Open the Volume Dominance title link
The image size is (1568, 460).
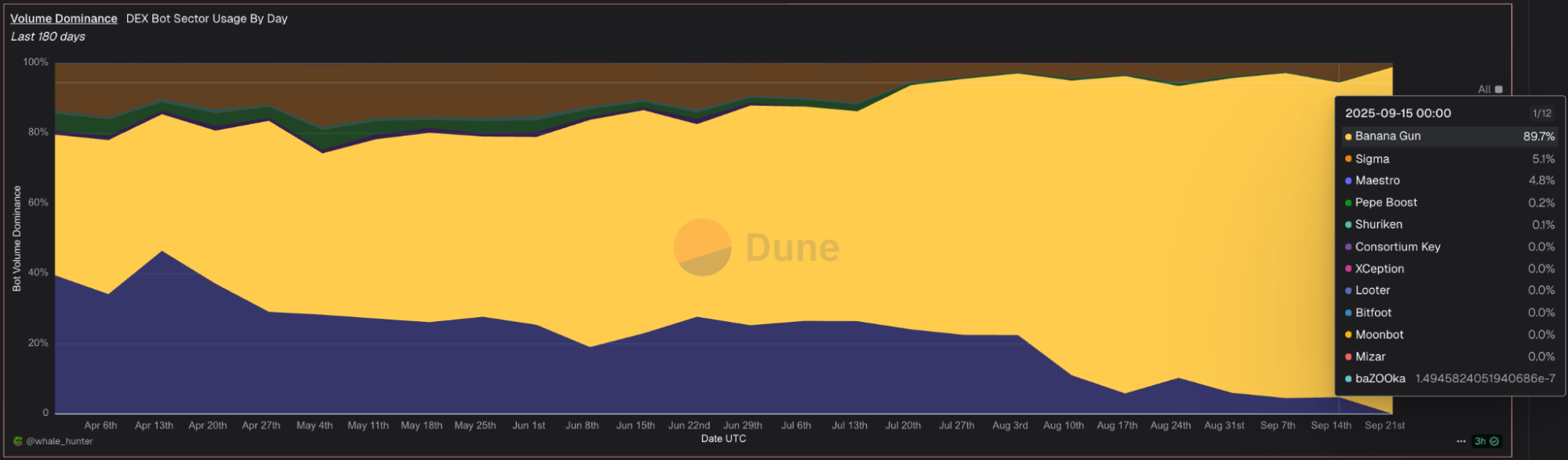[64, 18]
